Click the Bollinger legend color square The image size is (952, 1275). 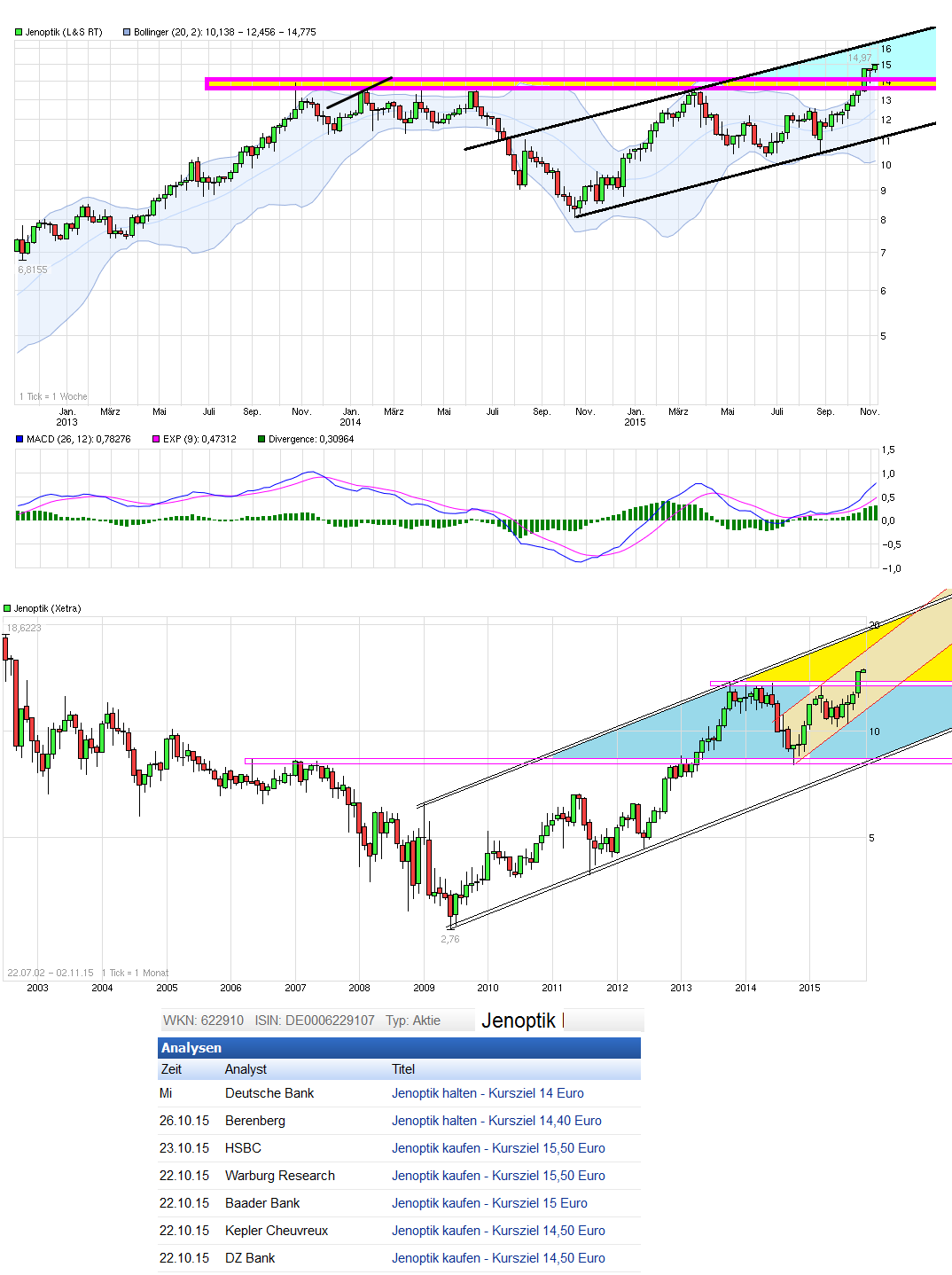(127, 32)
